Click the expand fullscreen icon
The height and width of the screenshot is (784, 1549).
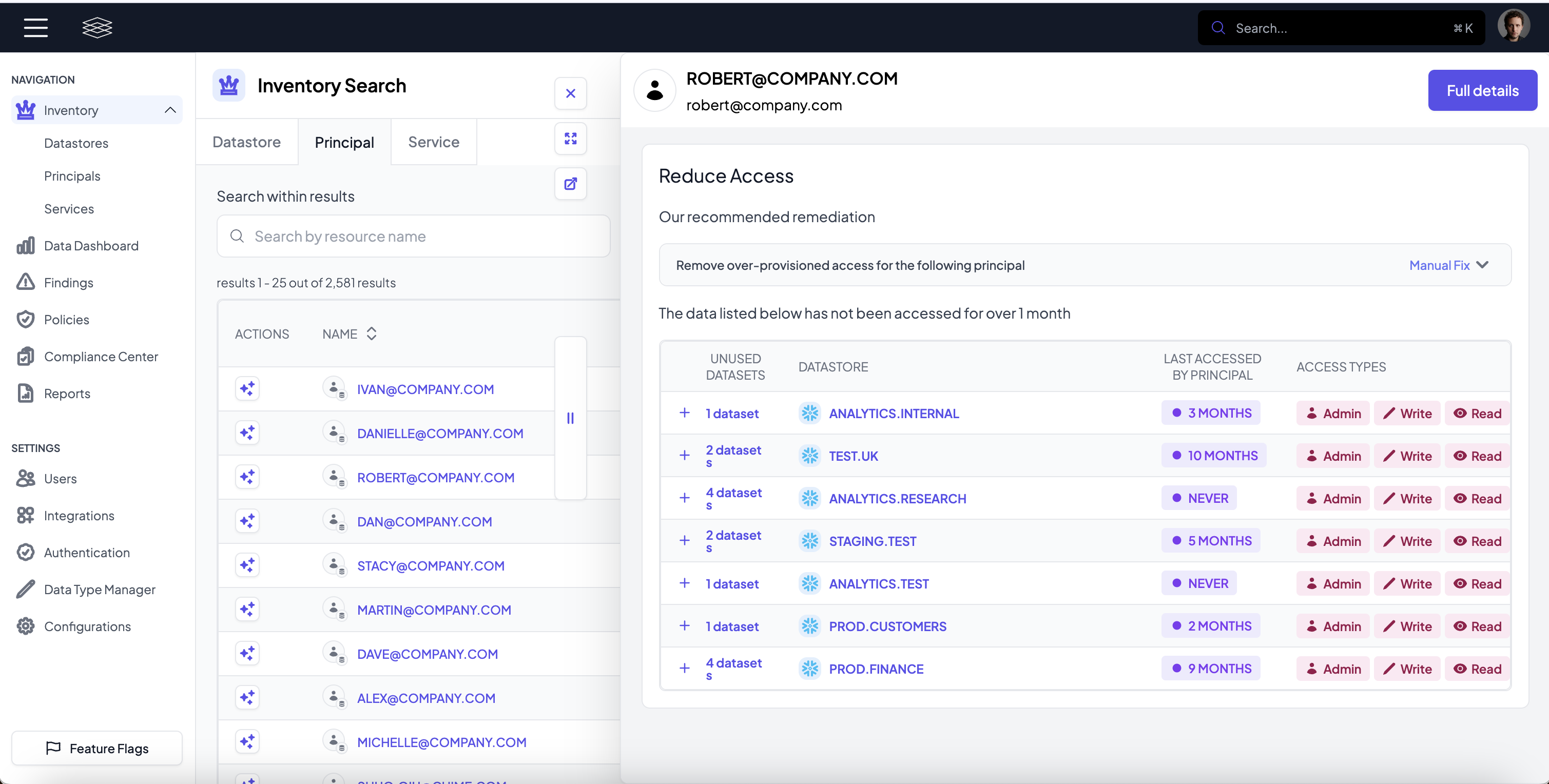click(x=570, y=139)
